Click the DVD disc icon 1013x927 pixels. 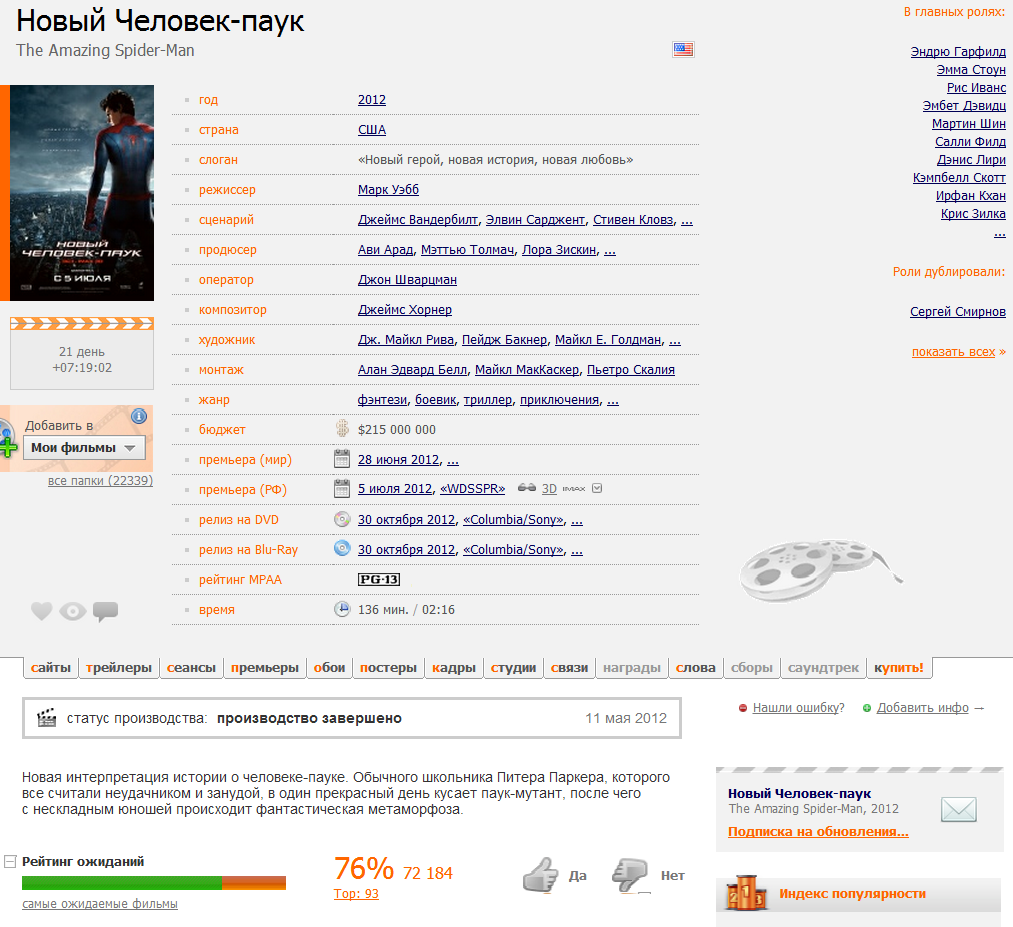pos(342,519)
